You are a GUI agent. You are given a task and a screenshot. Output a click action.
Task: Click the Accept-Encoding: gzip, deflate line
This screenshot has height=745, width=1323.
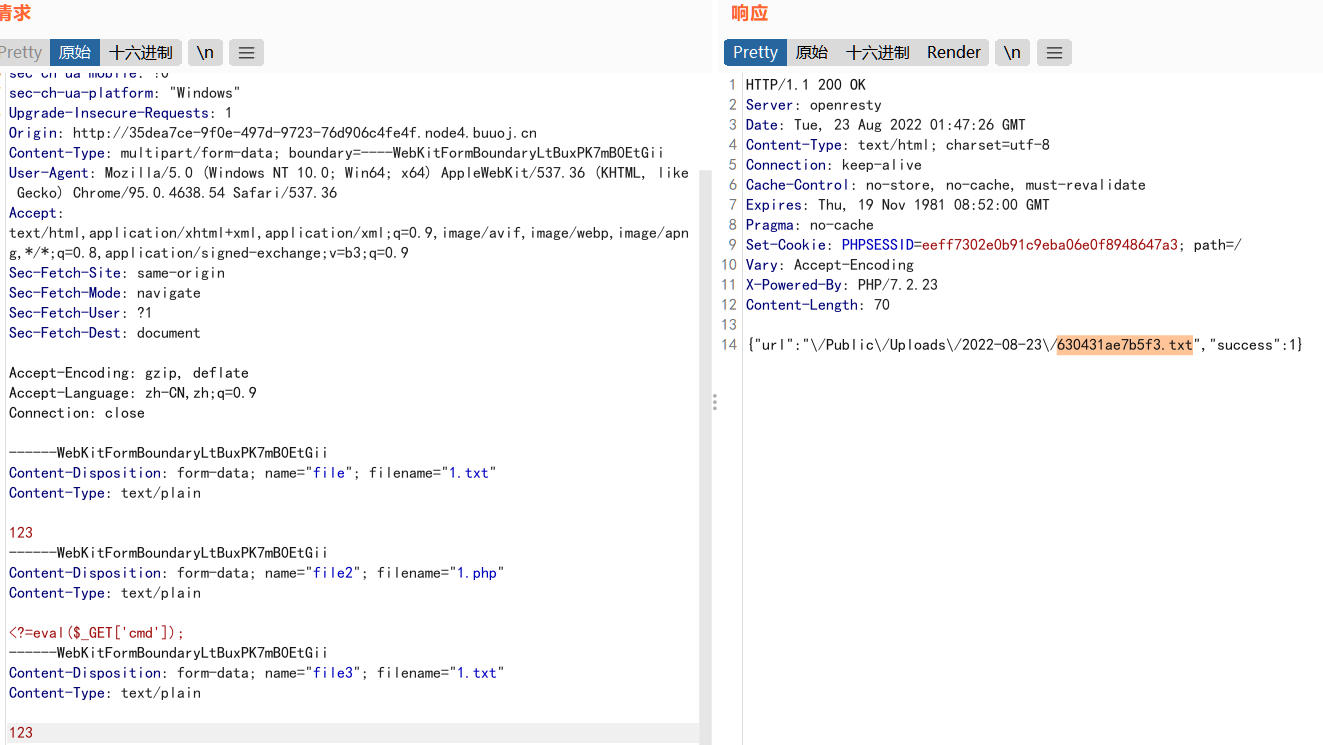pos(129,373)
